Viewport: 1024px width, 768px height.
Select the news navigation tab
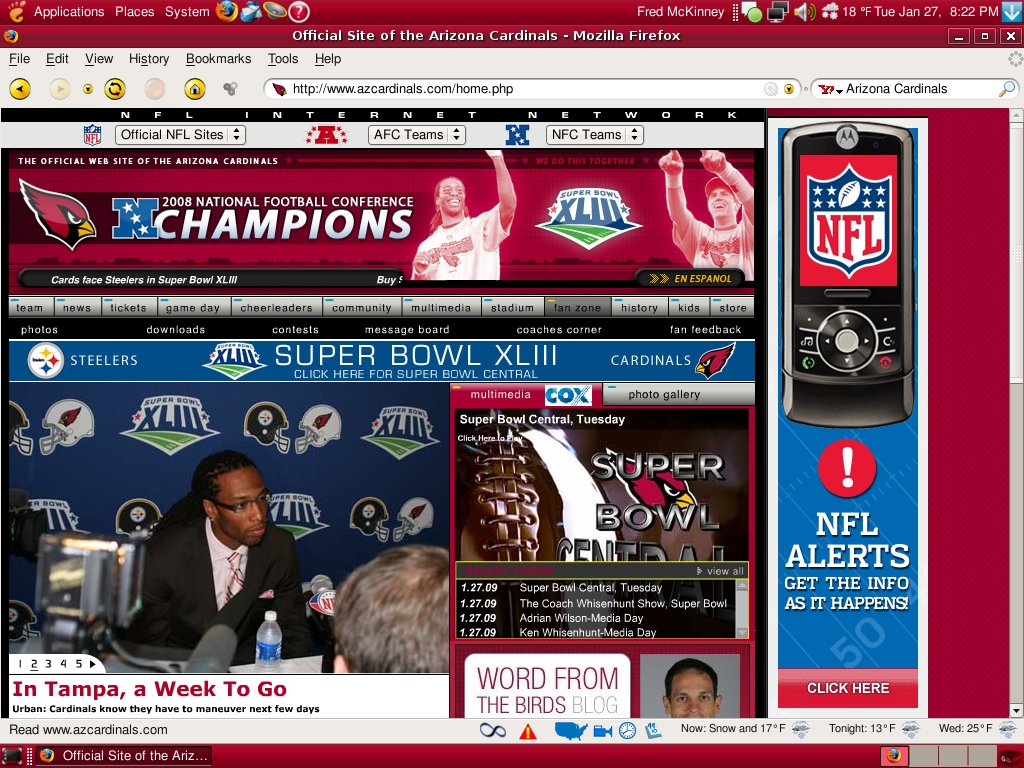[x=77, y=308]
